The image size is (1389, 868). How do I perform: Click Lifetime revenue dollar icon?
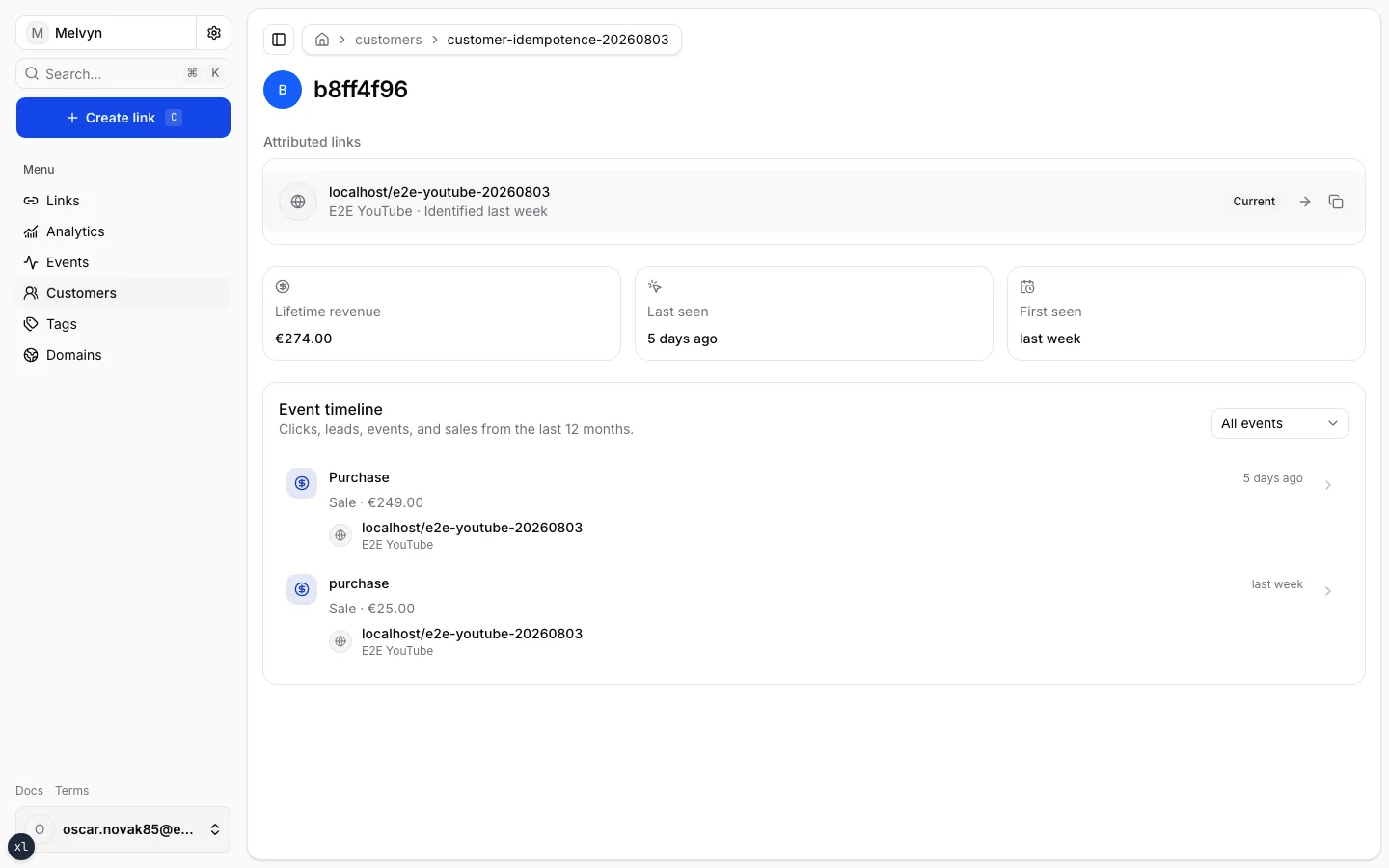click(283, 286)
